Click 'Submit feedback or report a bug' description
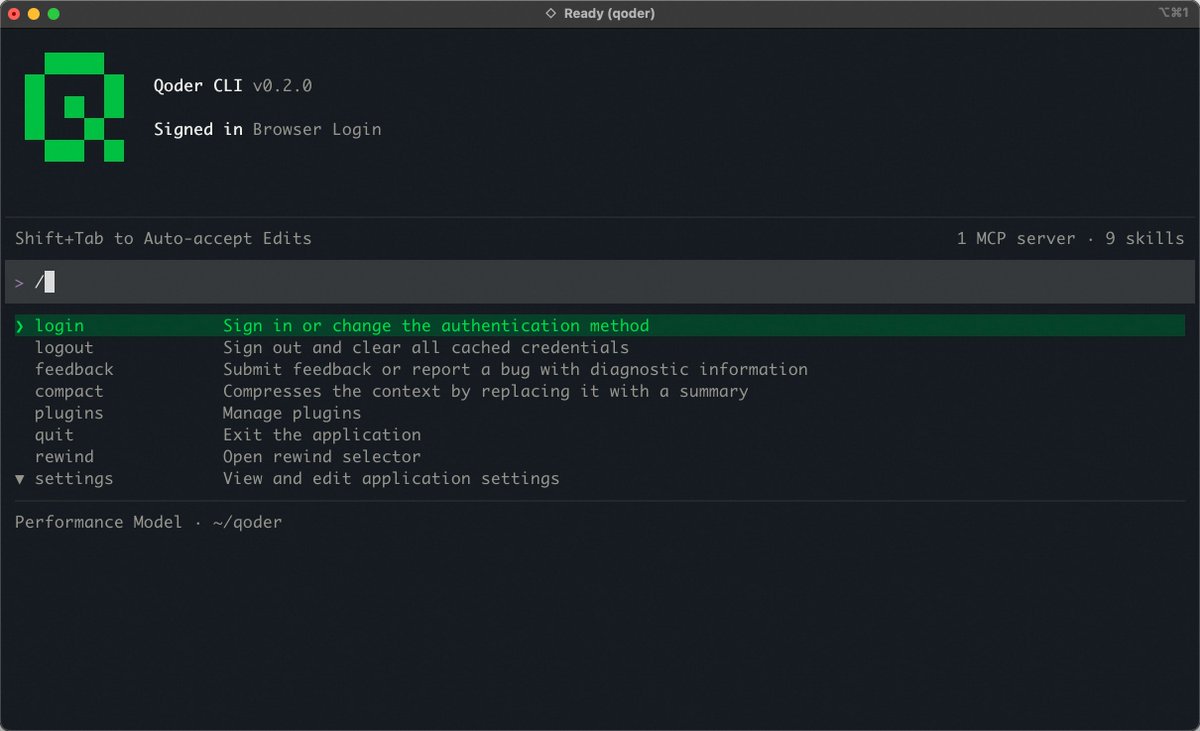The width and height of the screenshot is (1200, 731). tap(515, 370)
